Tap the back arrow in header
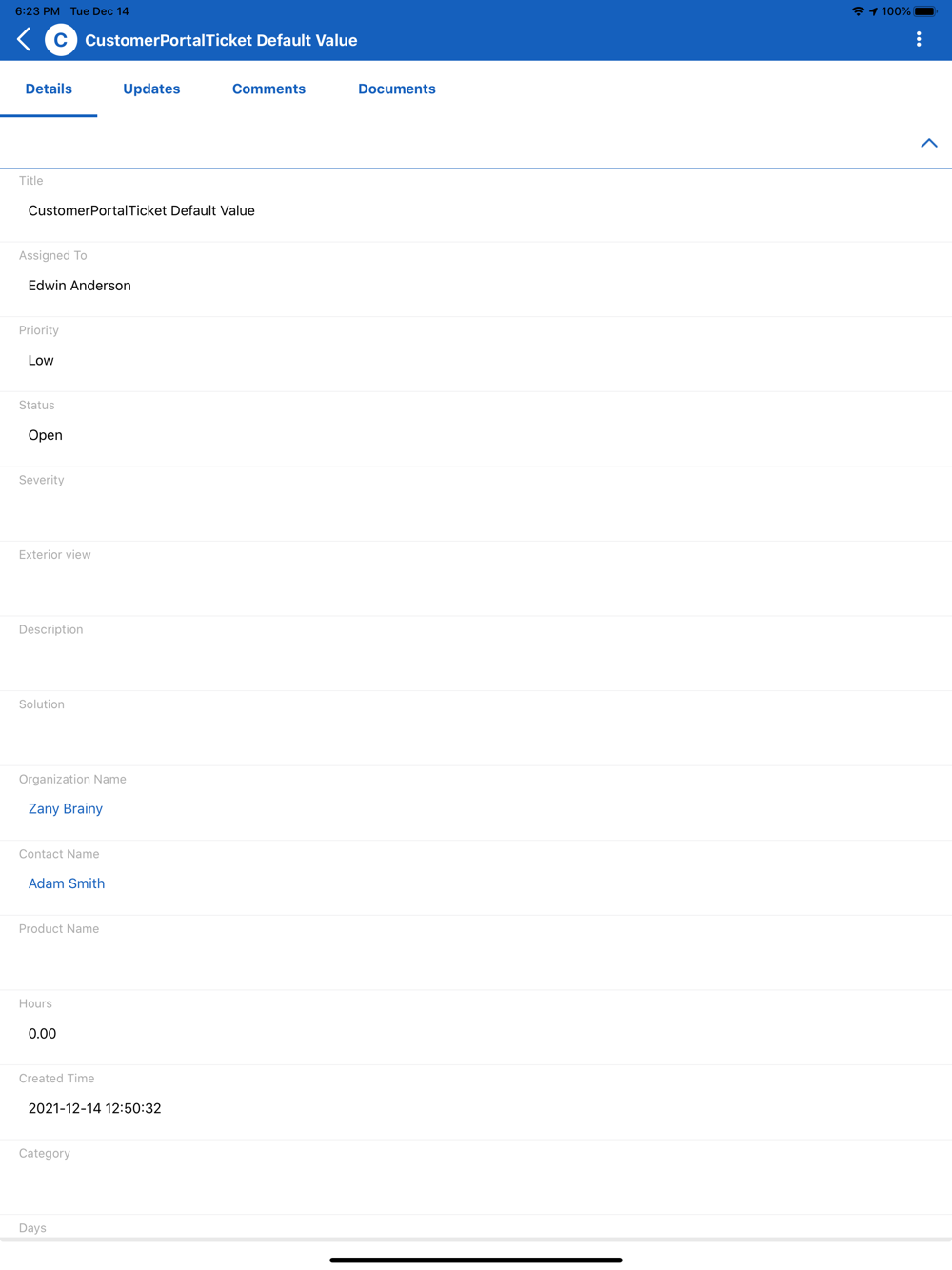The width and height of the screenshot is (952, 1270). (x=24, y=40)
